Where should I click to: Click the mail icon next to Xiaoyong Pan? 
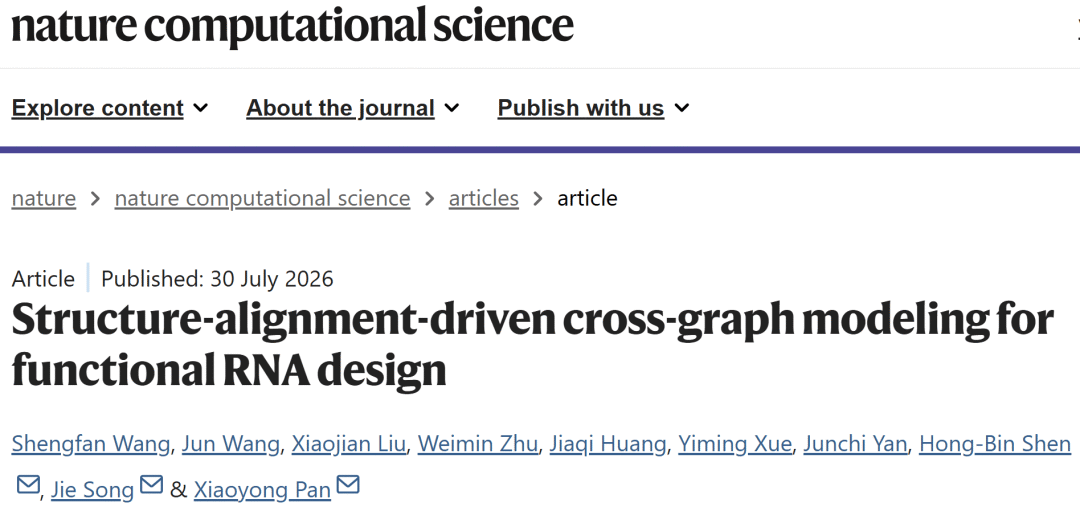pyautogui.click(x=348, y=485)
